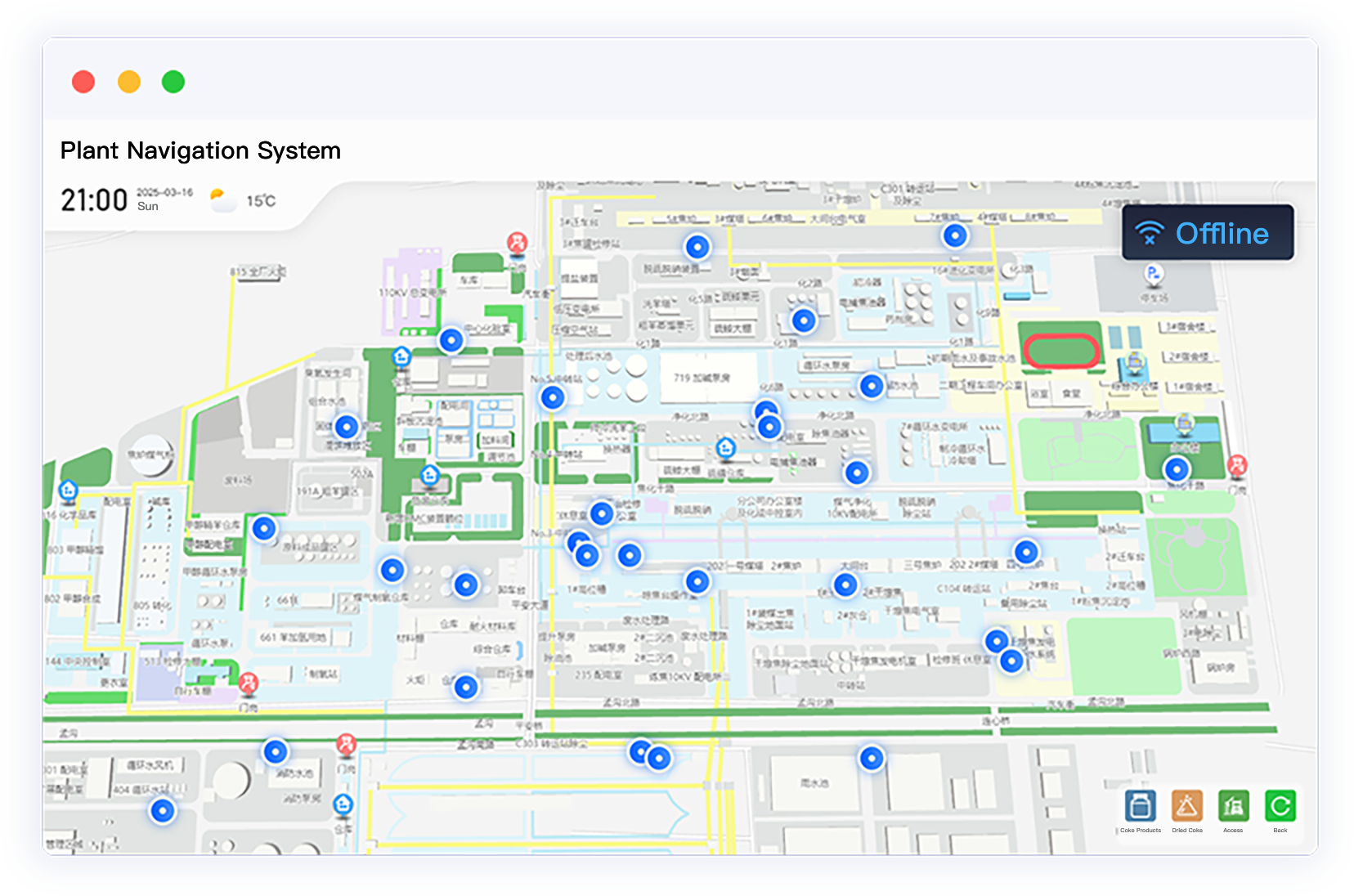Select the 719 building label on map
The height and width of the screenshot is (896, 1354).
click(702, 378)
